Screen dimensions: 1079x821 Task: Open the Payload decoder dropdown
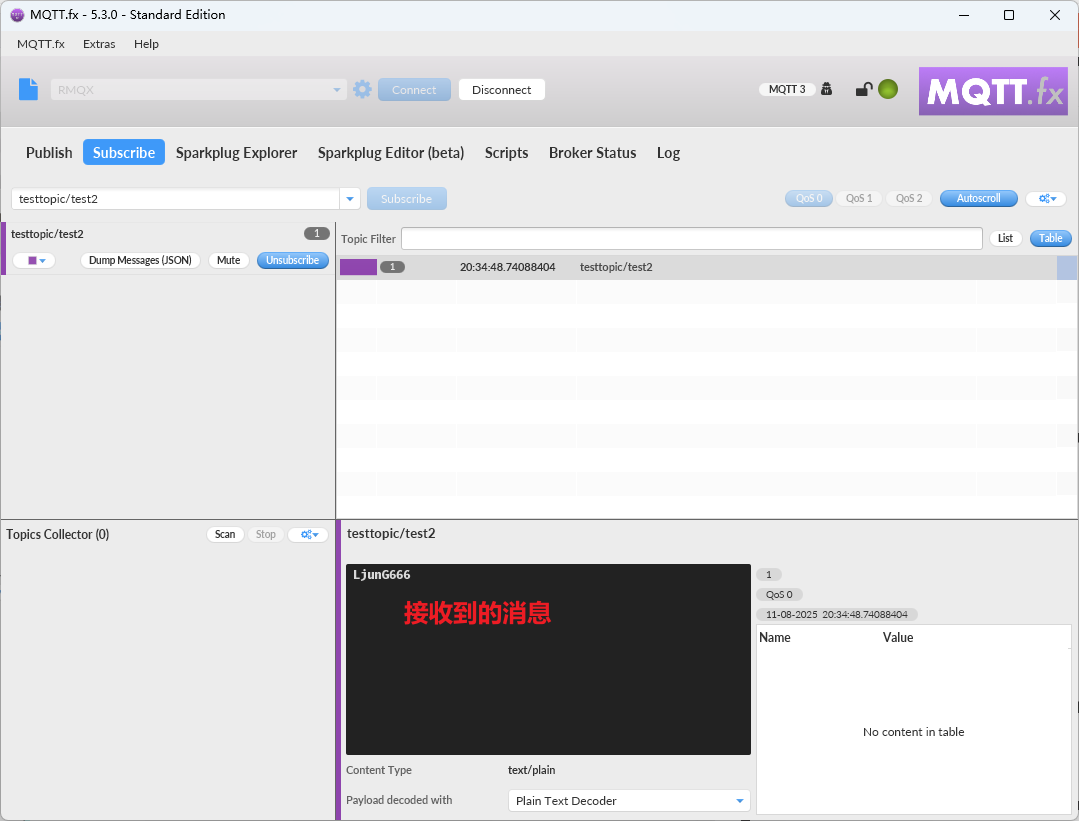tap(740, 800)
